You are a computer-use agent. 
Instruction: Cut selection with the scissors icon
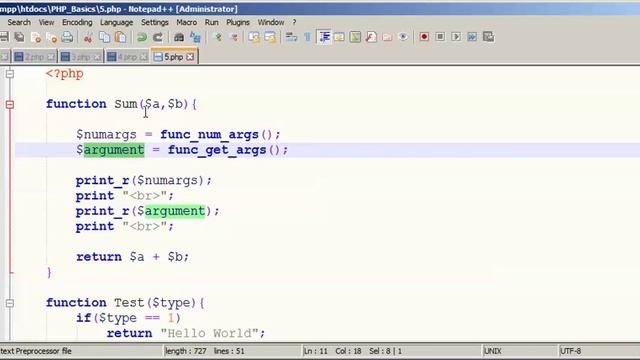tap(88, 37)
